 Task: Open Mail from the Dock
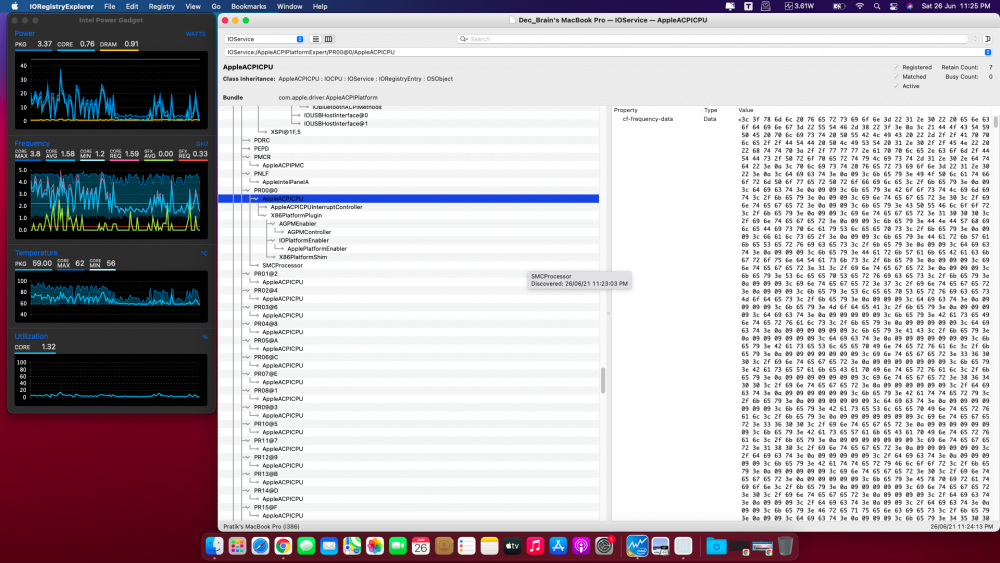[329, 546]
